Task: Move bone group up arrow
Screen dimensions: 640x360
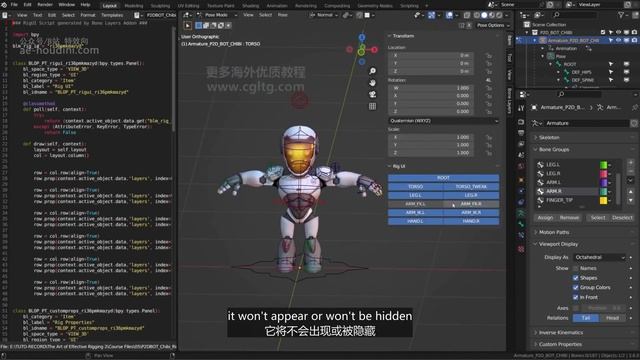Action: tap(631, 192)
